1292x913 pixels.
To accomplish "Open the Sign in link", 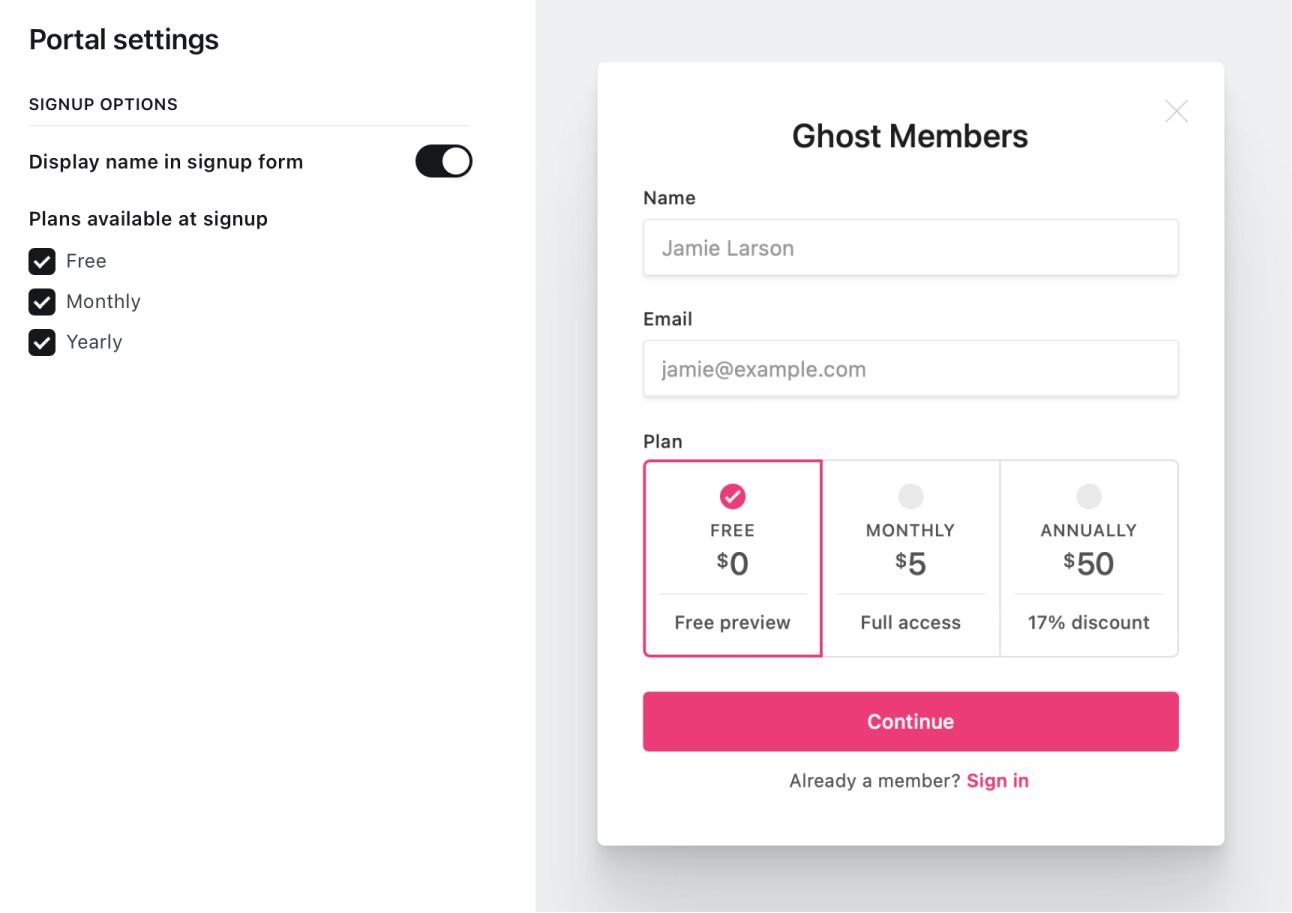I will click(998, 781).
